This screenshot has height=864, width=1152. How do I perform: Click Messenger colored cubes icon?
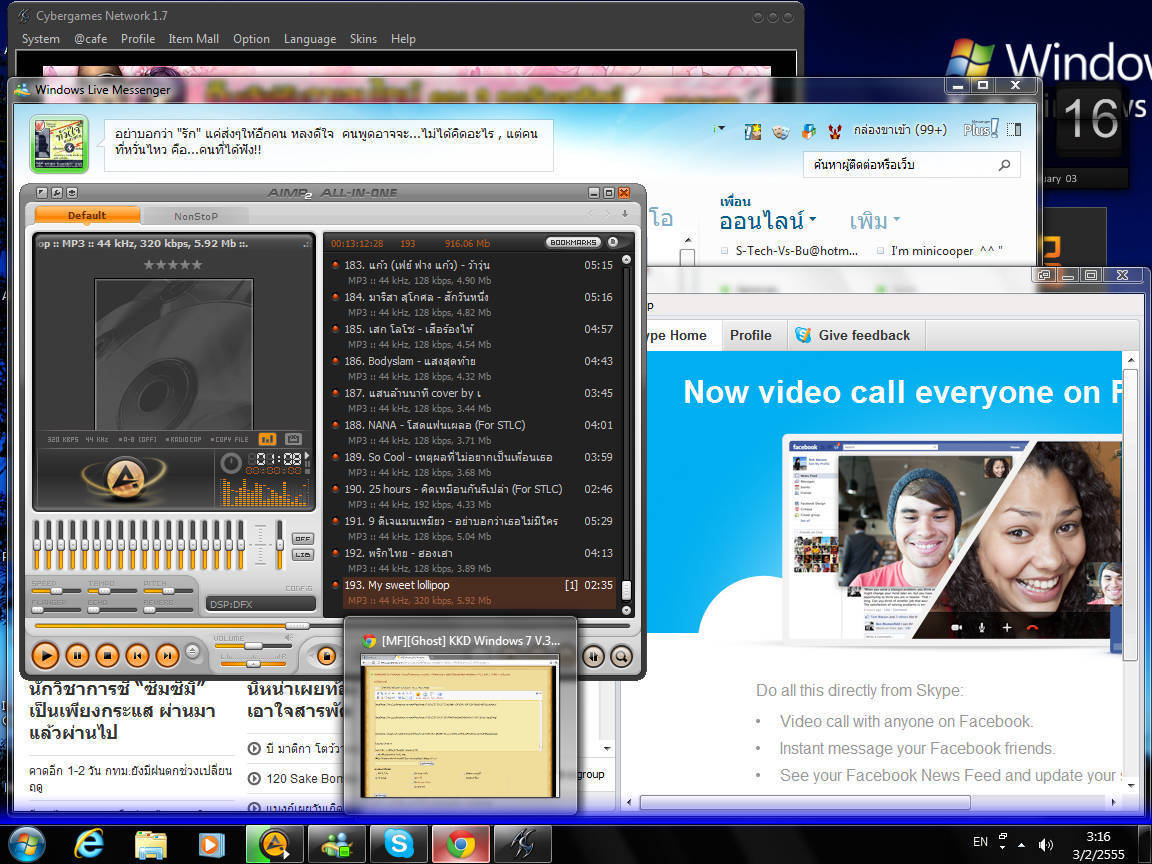click(808, 132)
